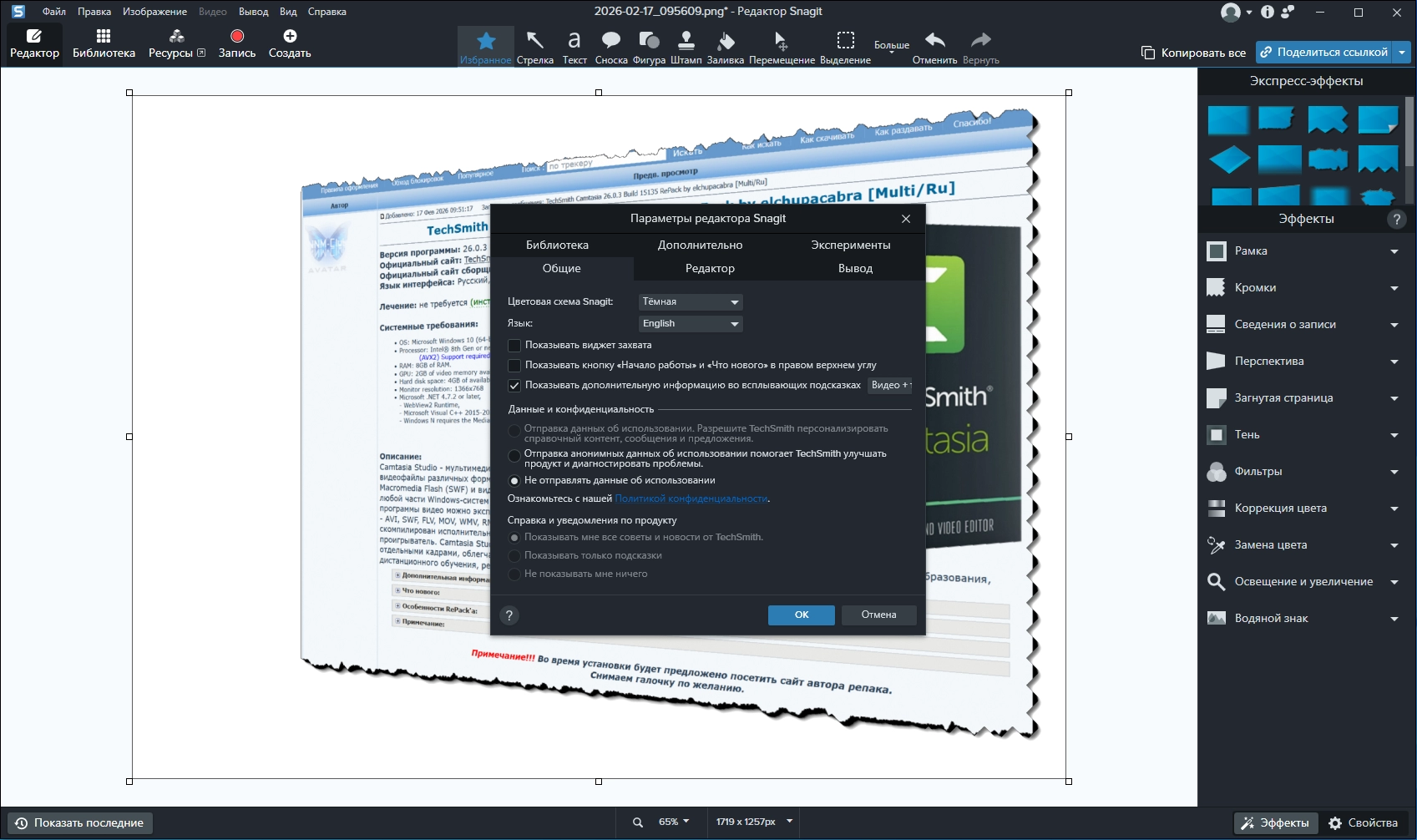Viewport: 1417px width, 840px height.
Task: Expand the Фильтры effect options
Action: click(1394, 472)
